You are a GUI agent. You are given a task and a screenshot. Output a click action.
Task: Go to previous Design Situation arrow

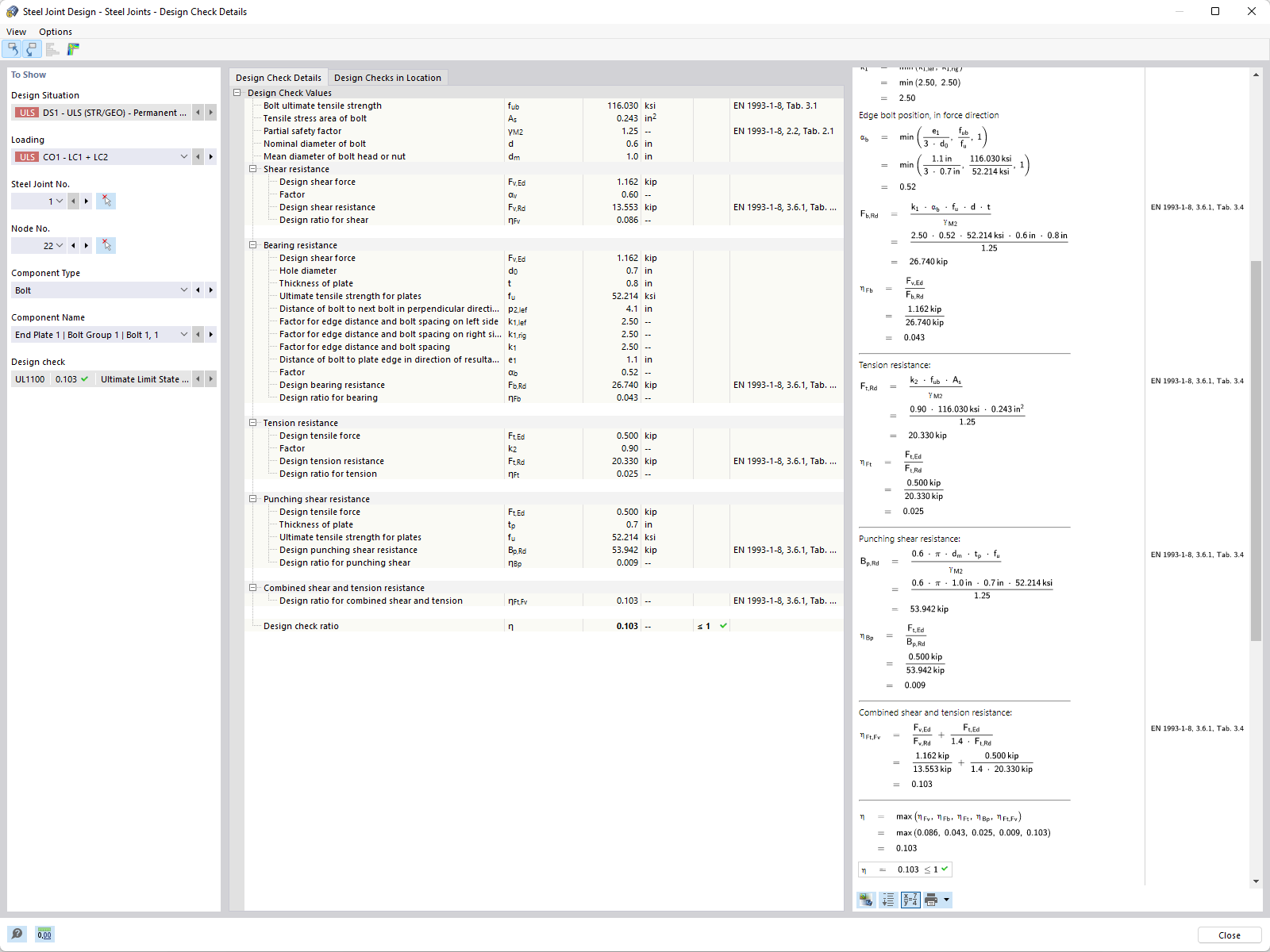click(198, 113)
